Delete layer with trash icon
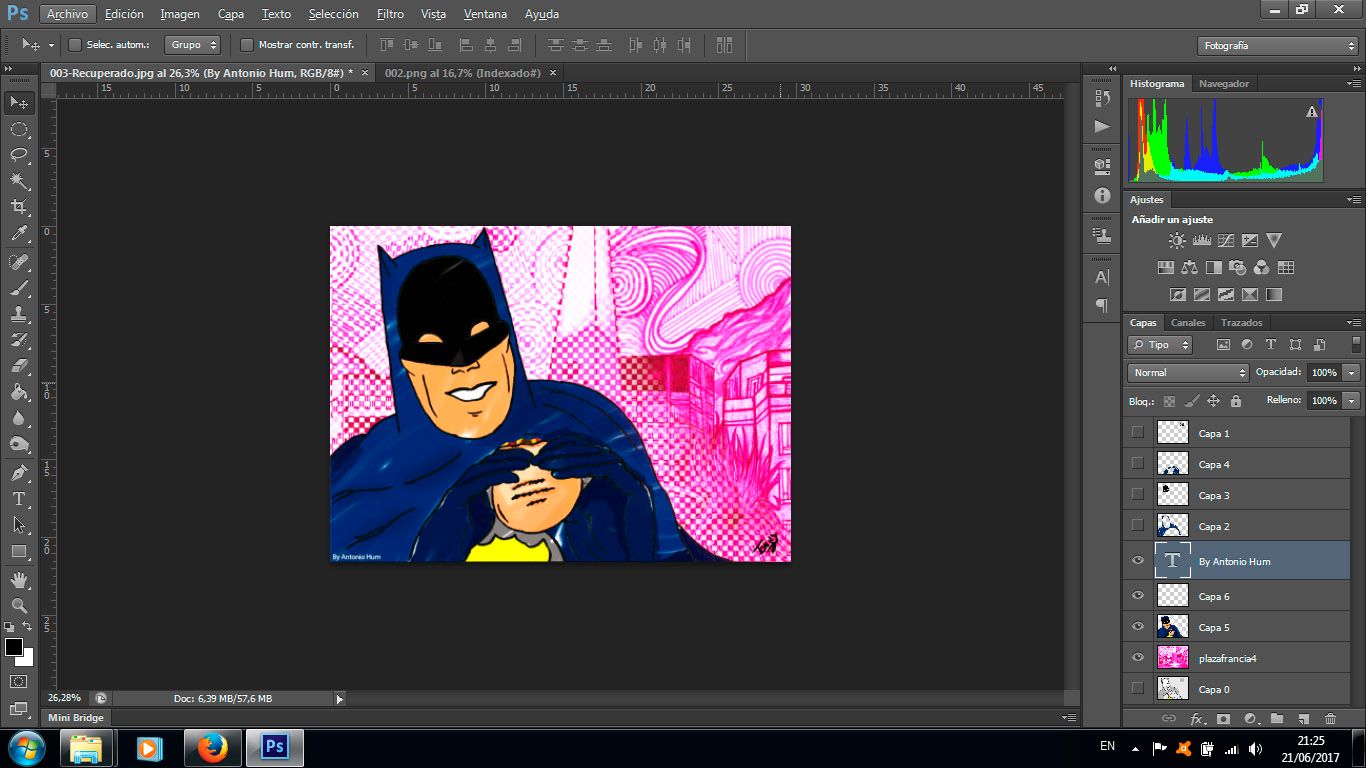Screen dimensions: 1366x768 pos(1330,719)
